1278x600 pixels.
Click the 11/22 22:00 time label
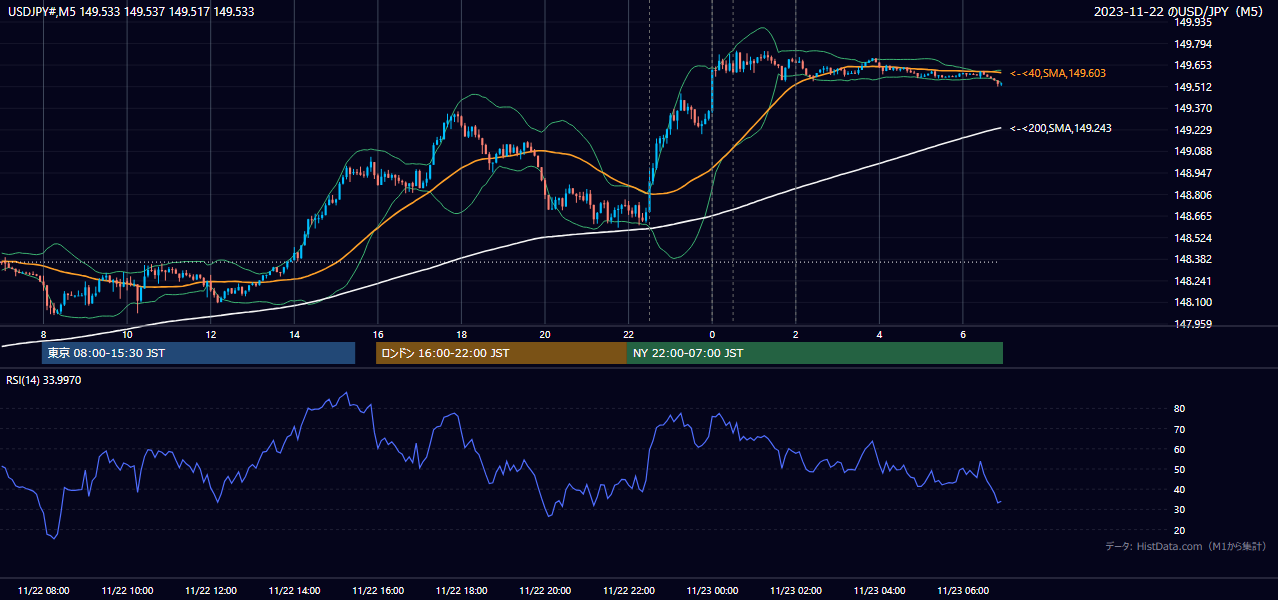click(628, 591)
